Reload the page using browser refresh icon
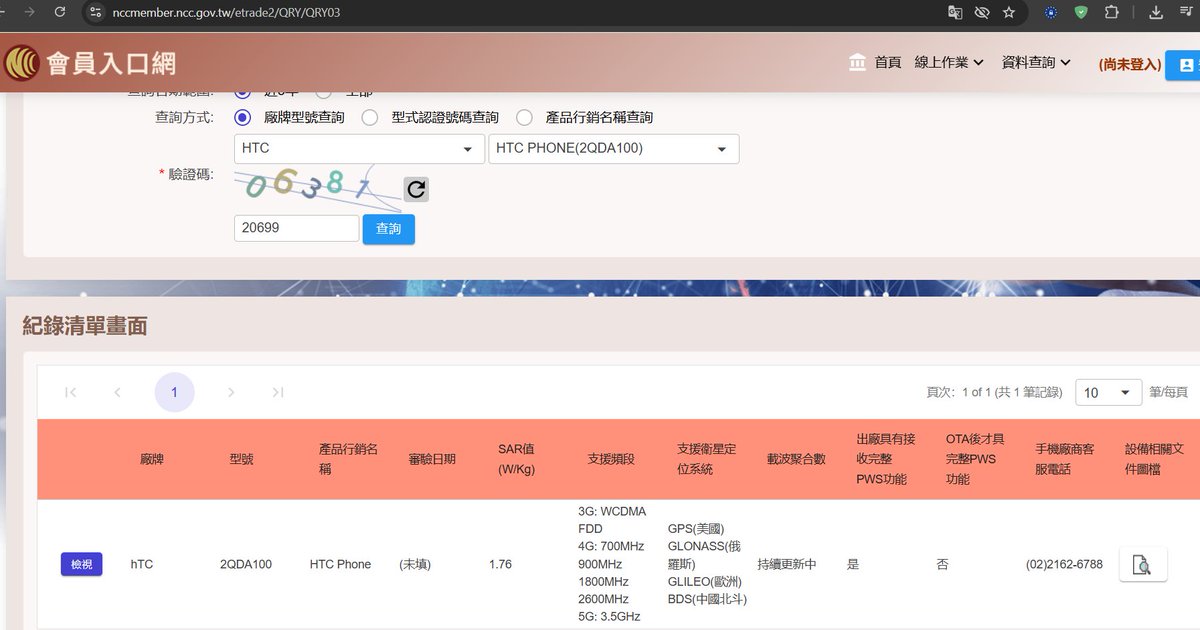The width and height of the screenshot is (1200, 630). pyautogui.click(x=59, y=12)
